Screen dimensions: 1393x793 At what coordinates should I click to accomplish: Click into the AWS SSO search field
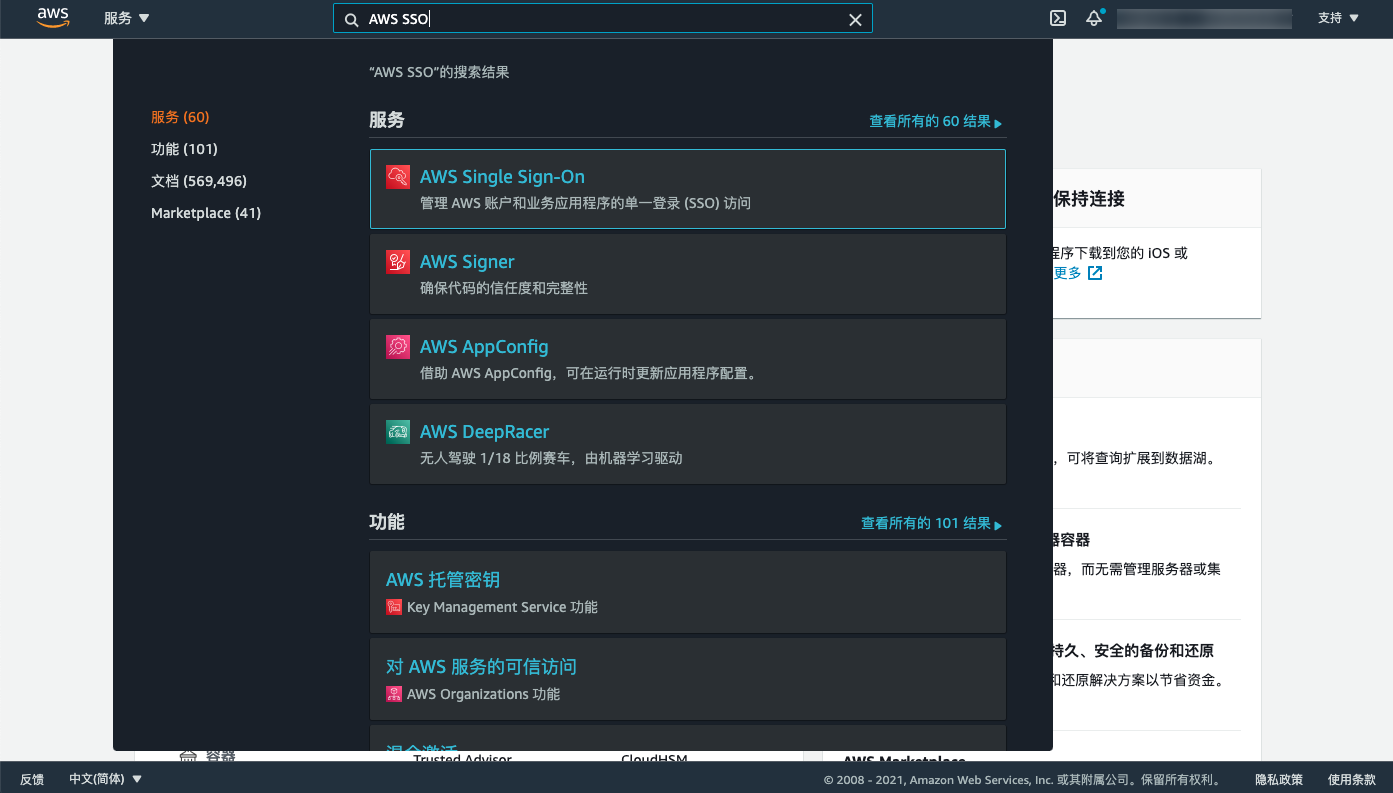click(600, 19)
